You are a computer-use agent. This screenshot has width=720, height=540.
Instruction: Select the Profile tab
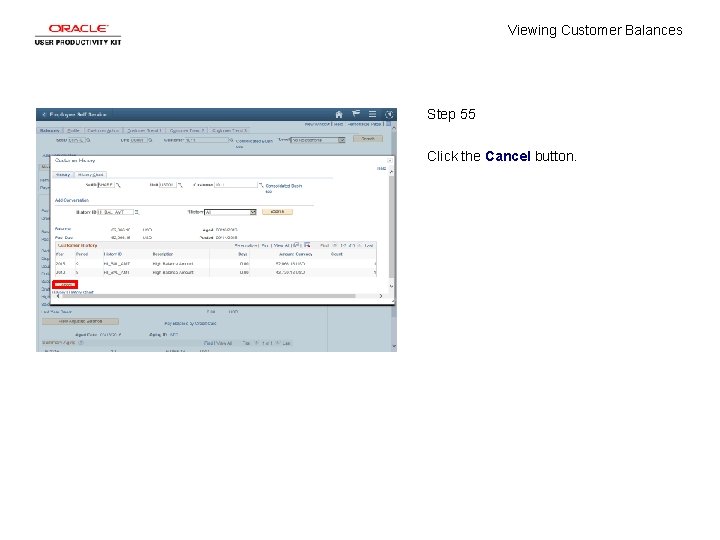point(73,131)
